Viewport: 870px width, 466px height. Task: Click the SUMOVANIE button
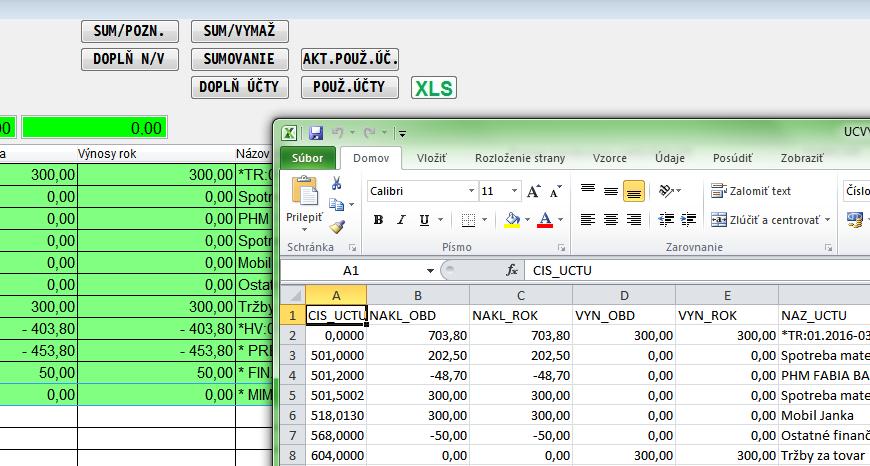(x=240, y=59)
